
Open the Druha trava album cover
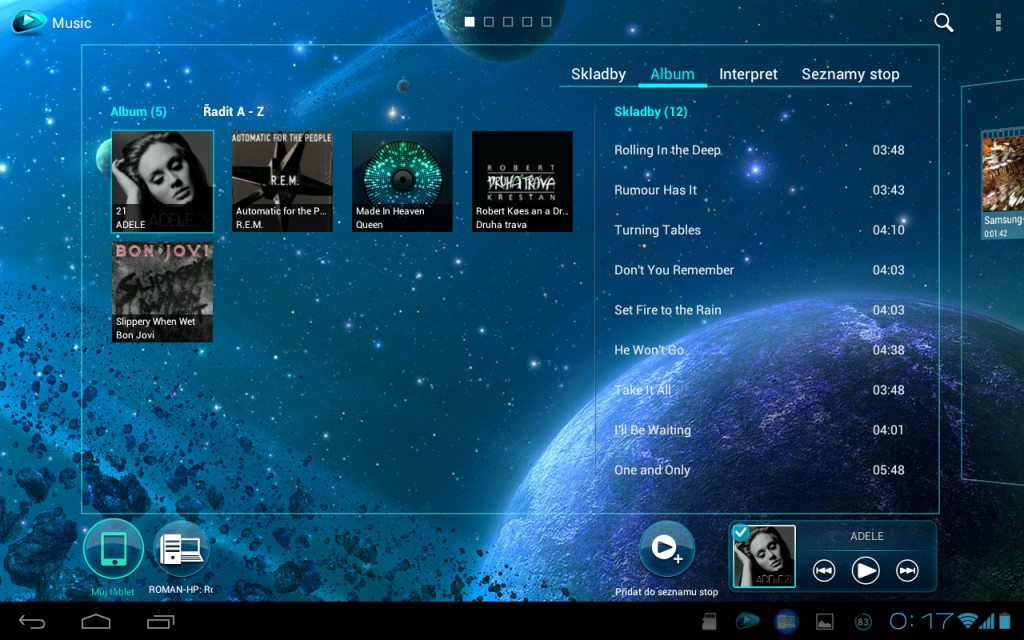coord(522,182)
